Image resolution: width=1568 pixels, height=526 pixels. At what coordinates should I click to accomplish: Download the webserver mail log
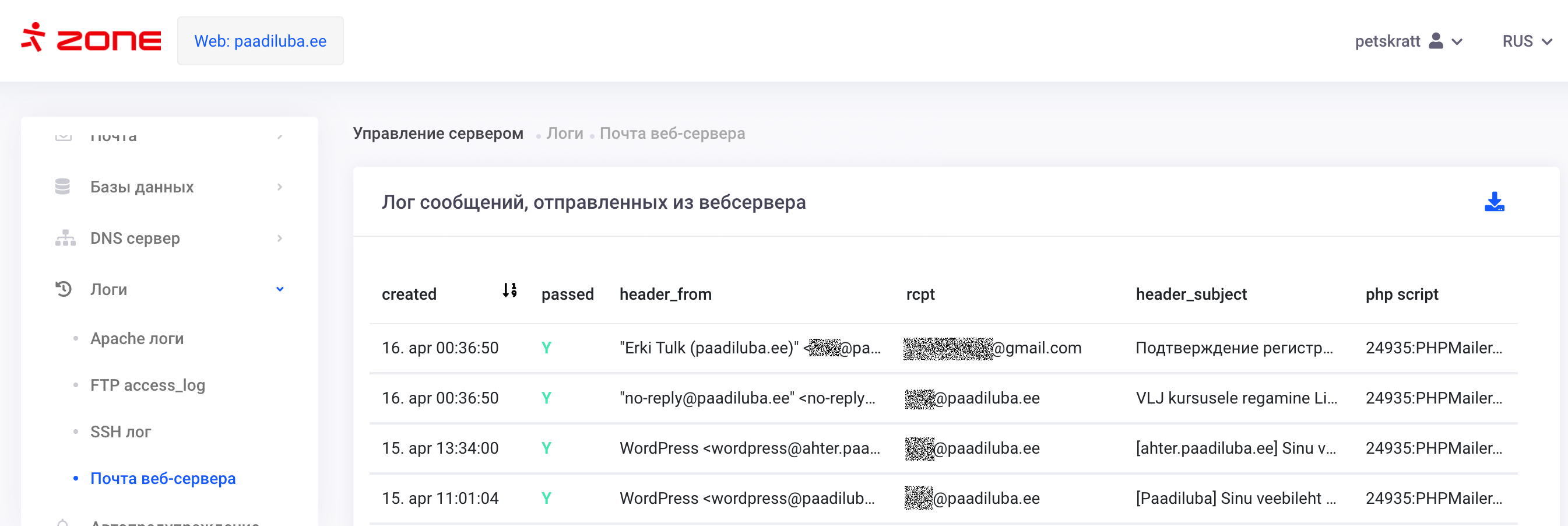[x=1494, y=202]
